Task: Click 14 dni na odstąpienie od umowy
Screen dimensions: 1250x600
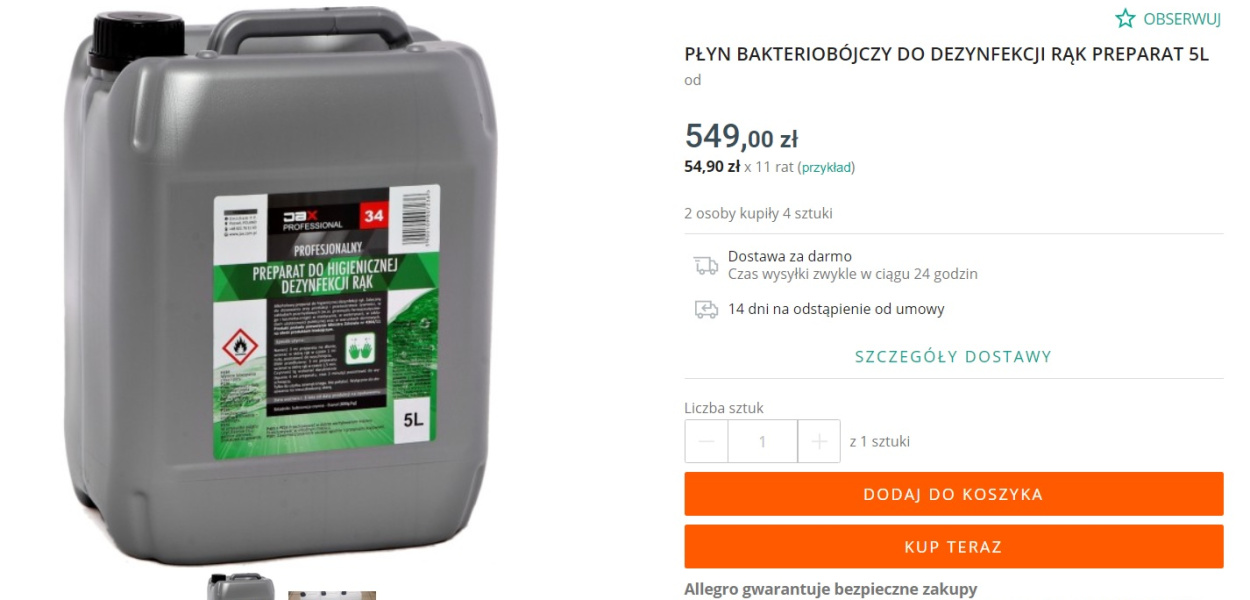Action: 836,309
